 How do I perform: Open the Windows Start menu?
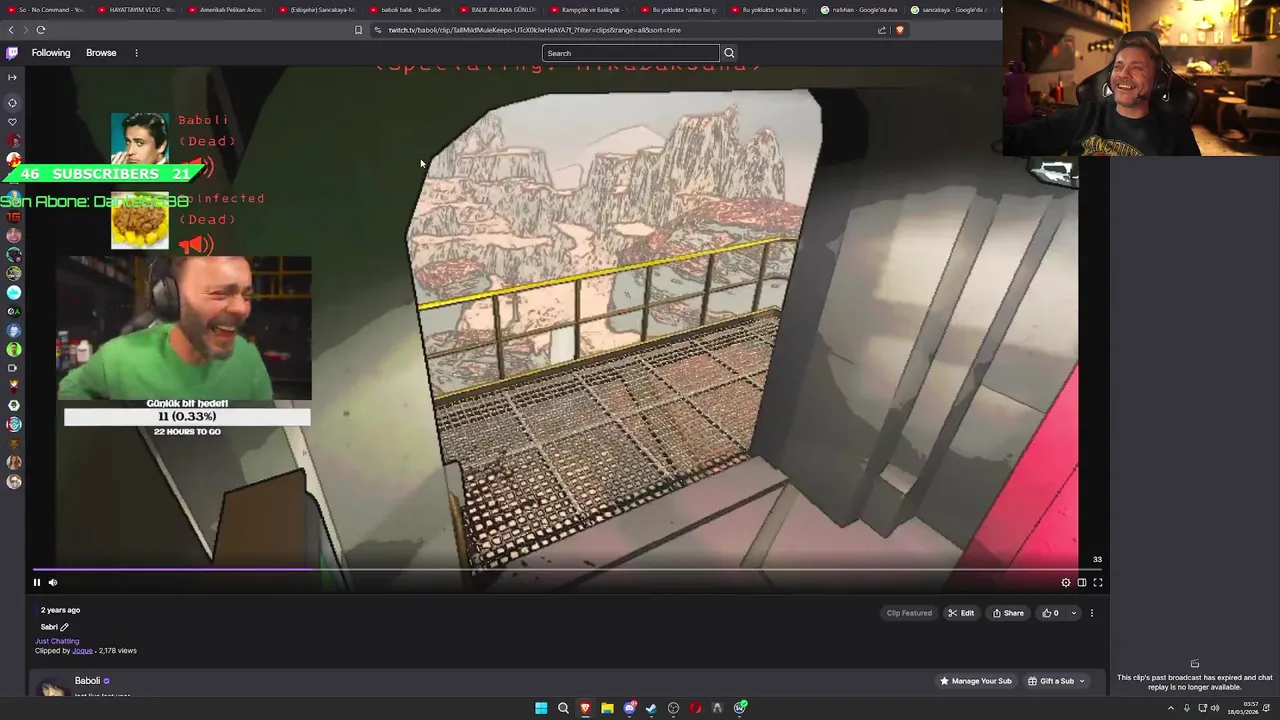click(x=541, y=708)
